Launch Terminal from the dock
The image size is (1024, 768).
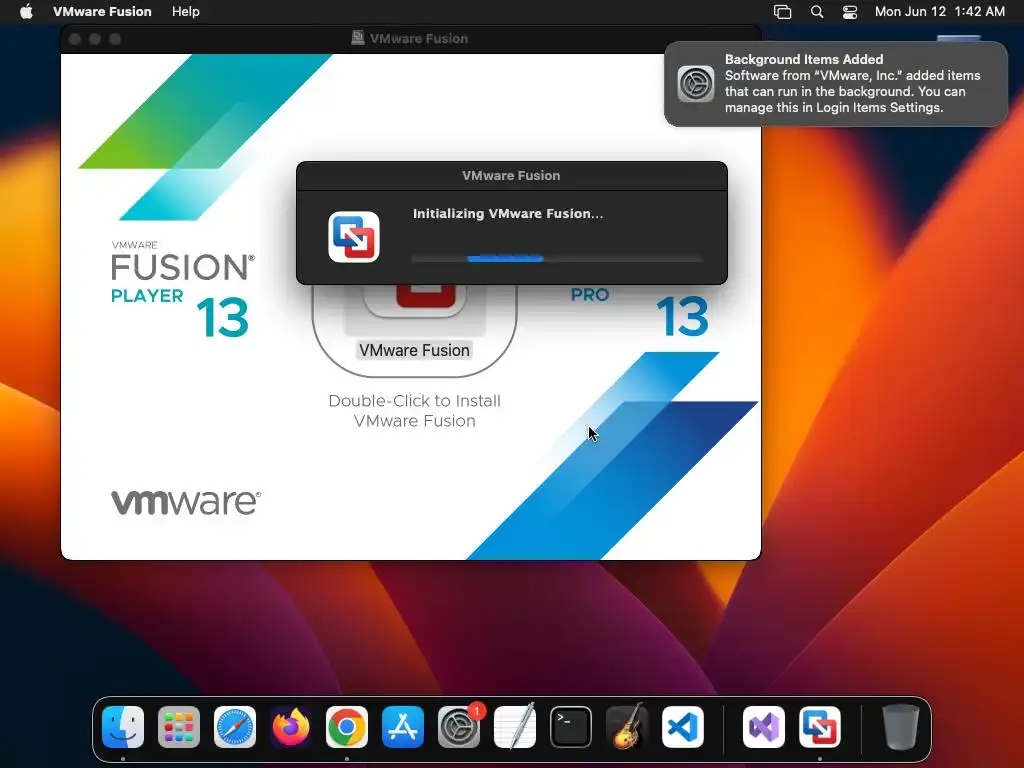(571, 727)
